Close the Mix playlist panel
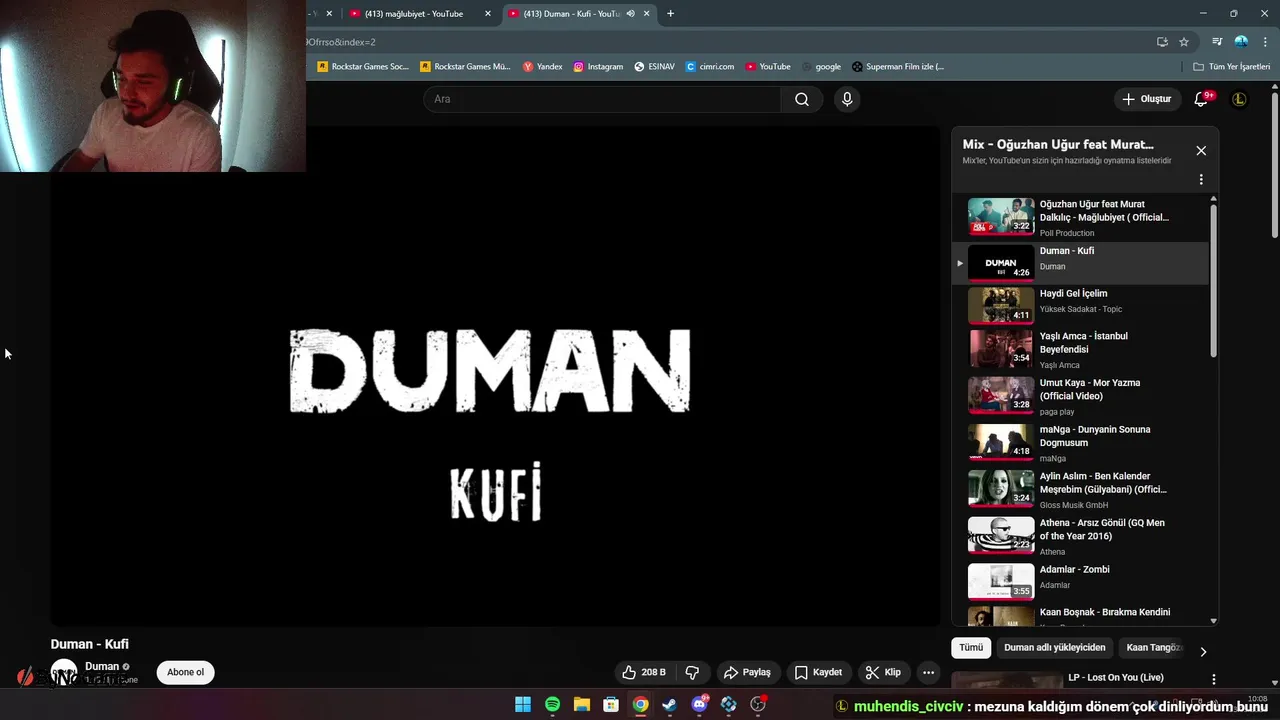The image size is (1280, 720). 1201,150
